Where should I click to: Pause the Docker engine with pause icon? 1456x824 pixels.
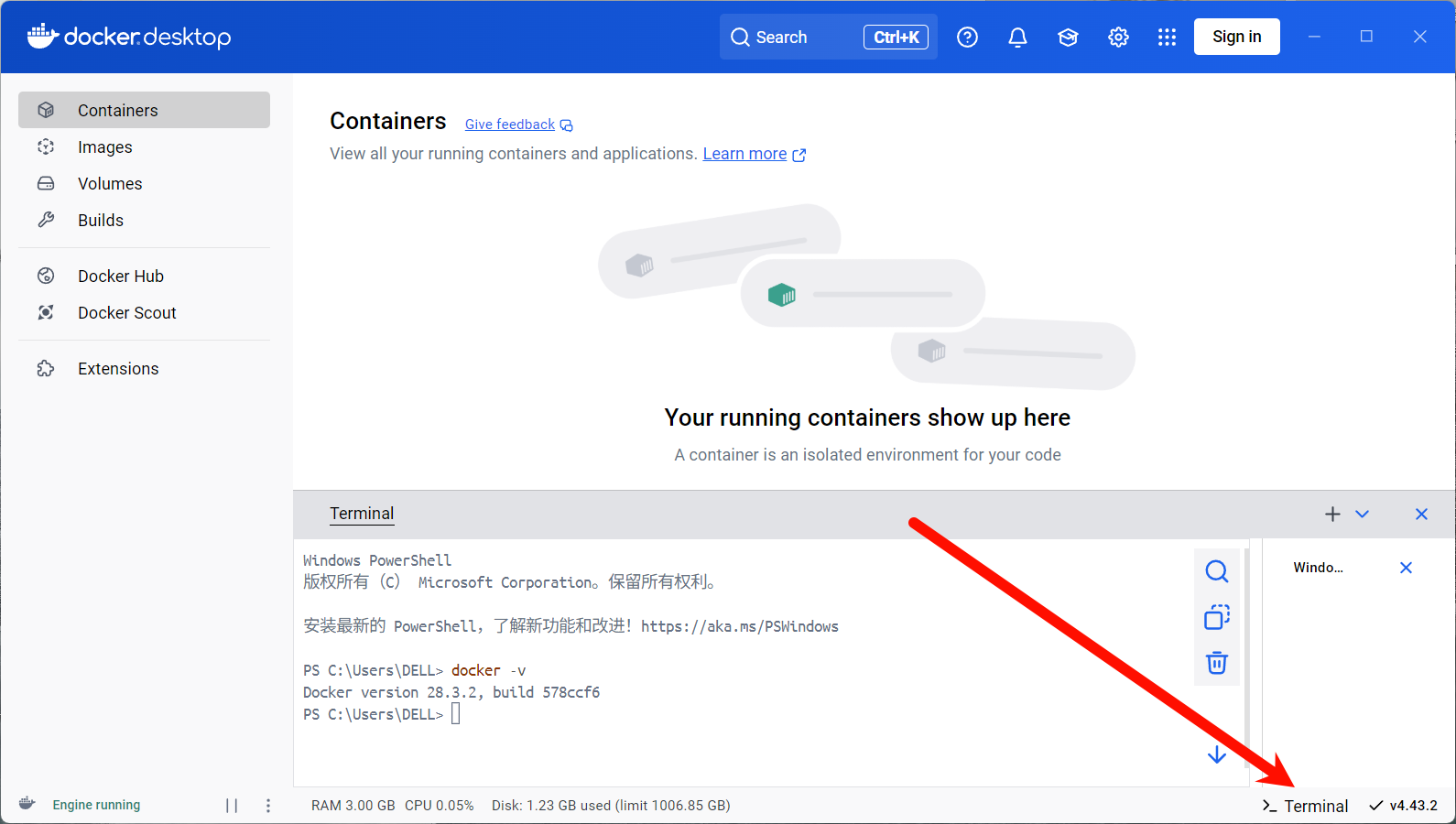pos(232,806)
